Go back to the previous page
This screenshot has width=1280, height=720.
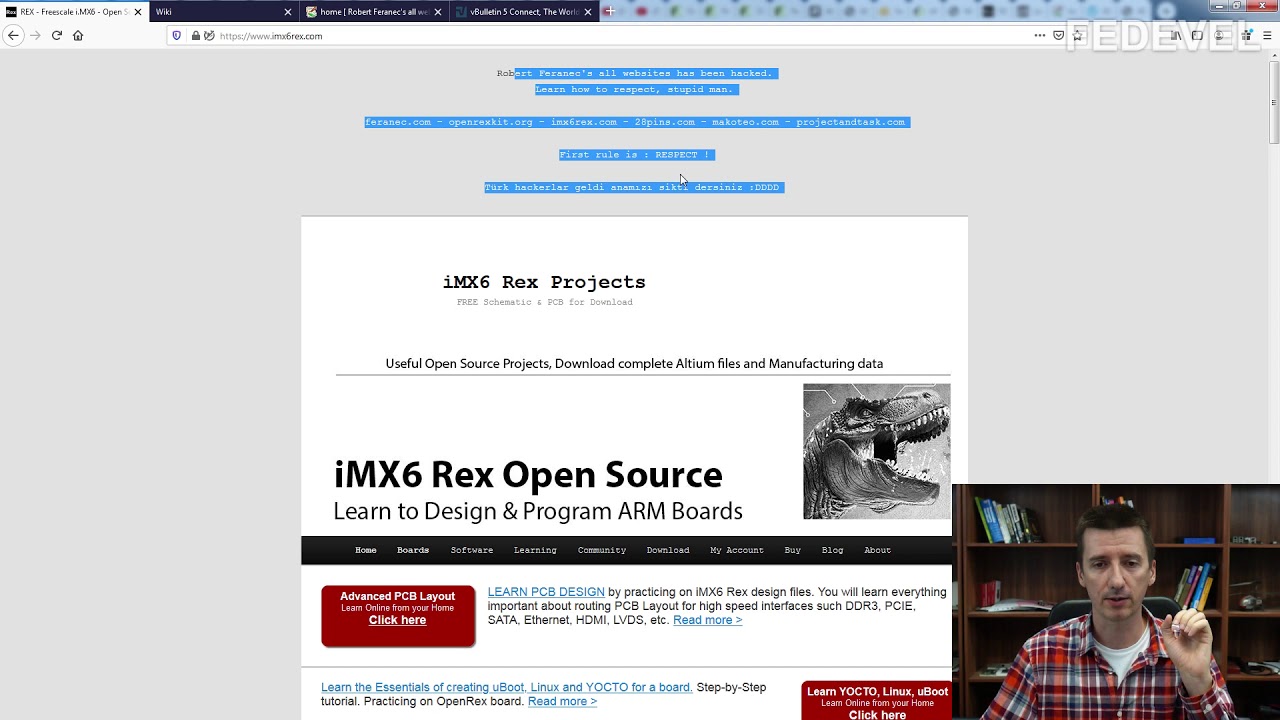point(13,35)
